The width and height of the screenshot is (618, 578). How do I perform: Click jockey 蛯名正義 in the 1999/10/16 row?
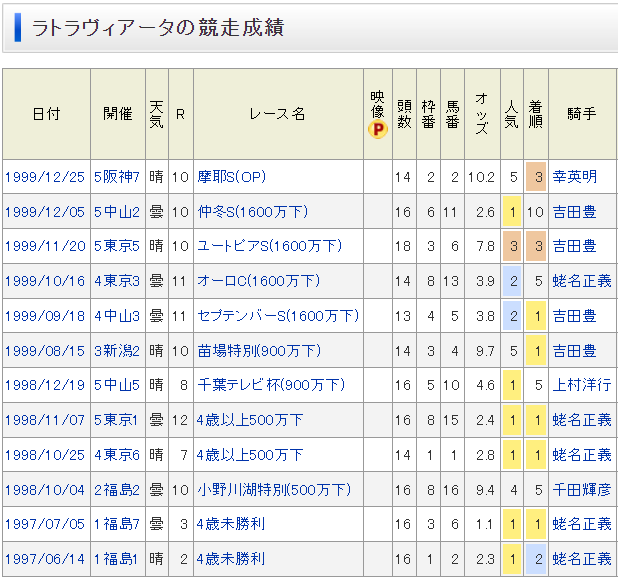coord(581,281)
